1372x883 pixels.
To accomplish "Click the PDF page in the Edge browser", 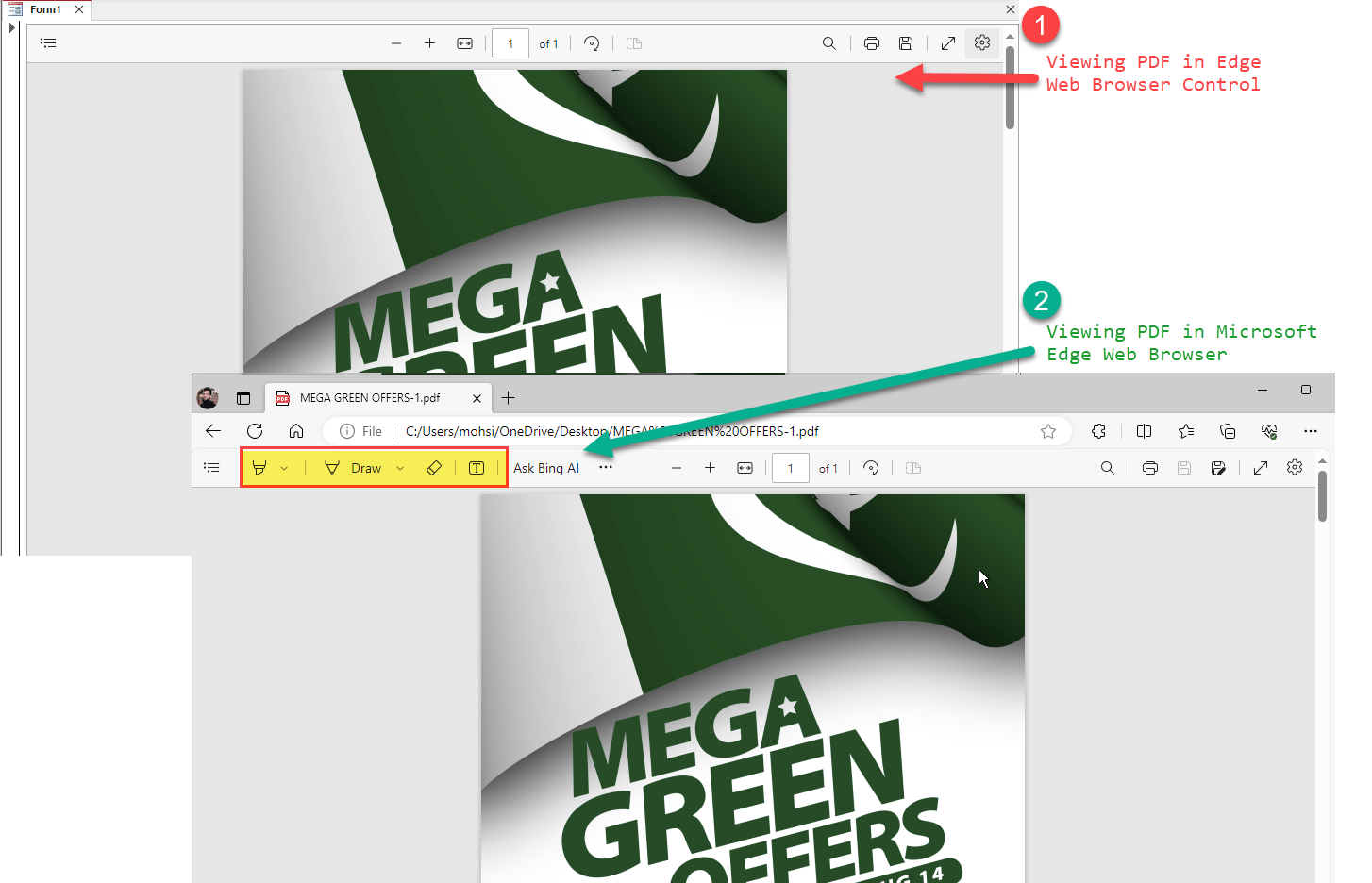I will click(753, 689).
